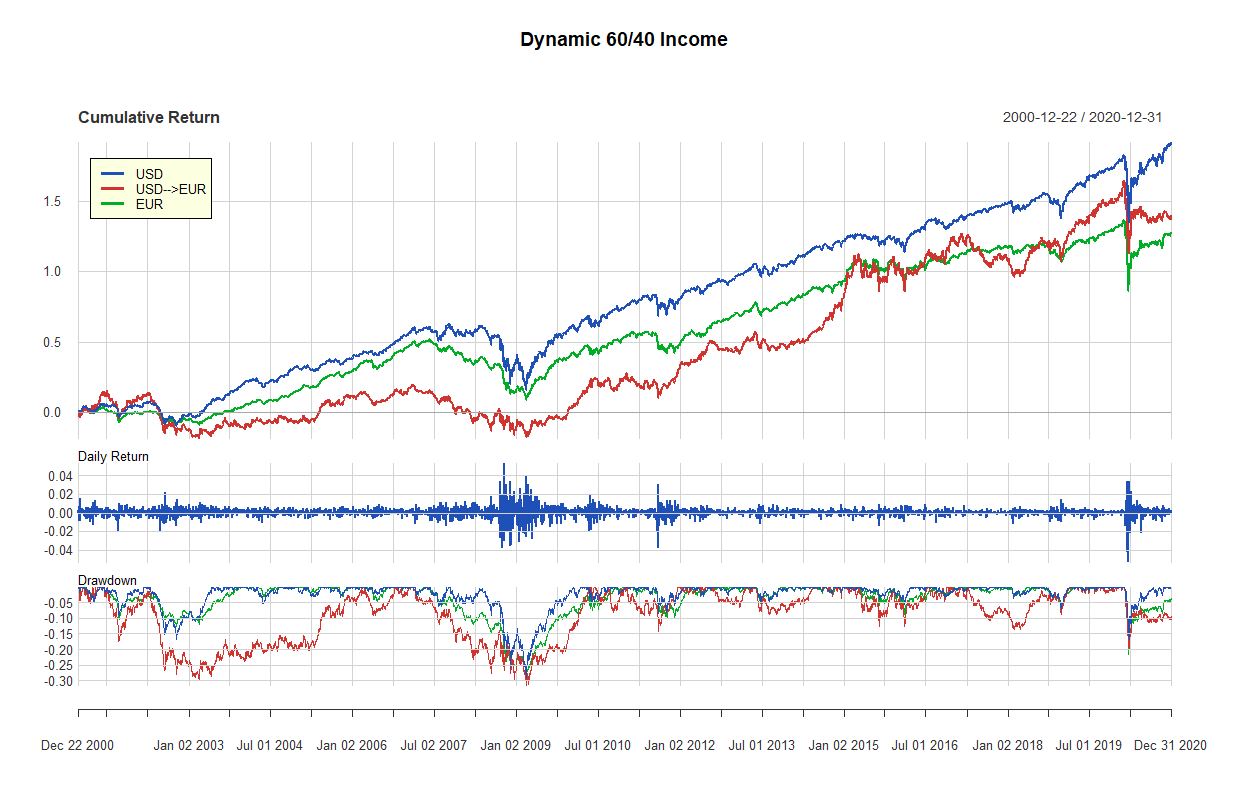Image resolution: width=1250 pixels, height=796 pixels.
Task: Click the -0.04 daily return axis value
Action: click(x=58, y=550)
